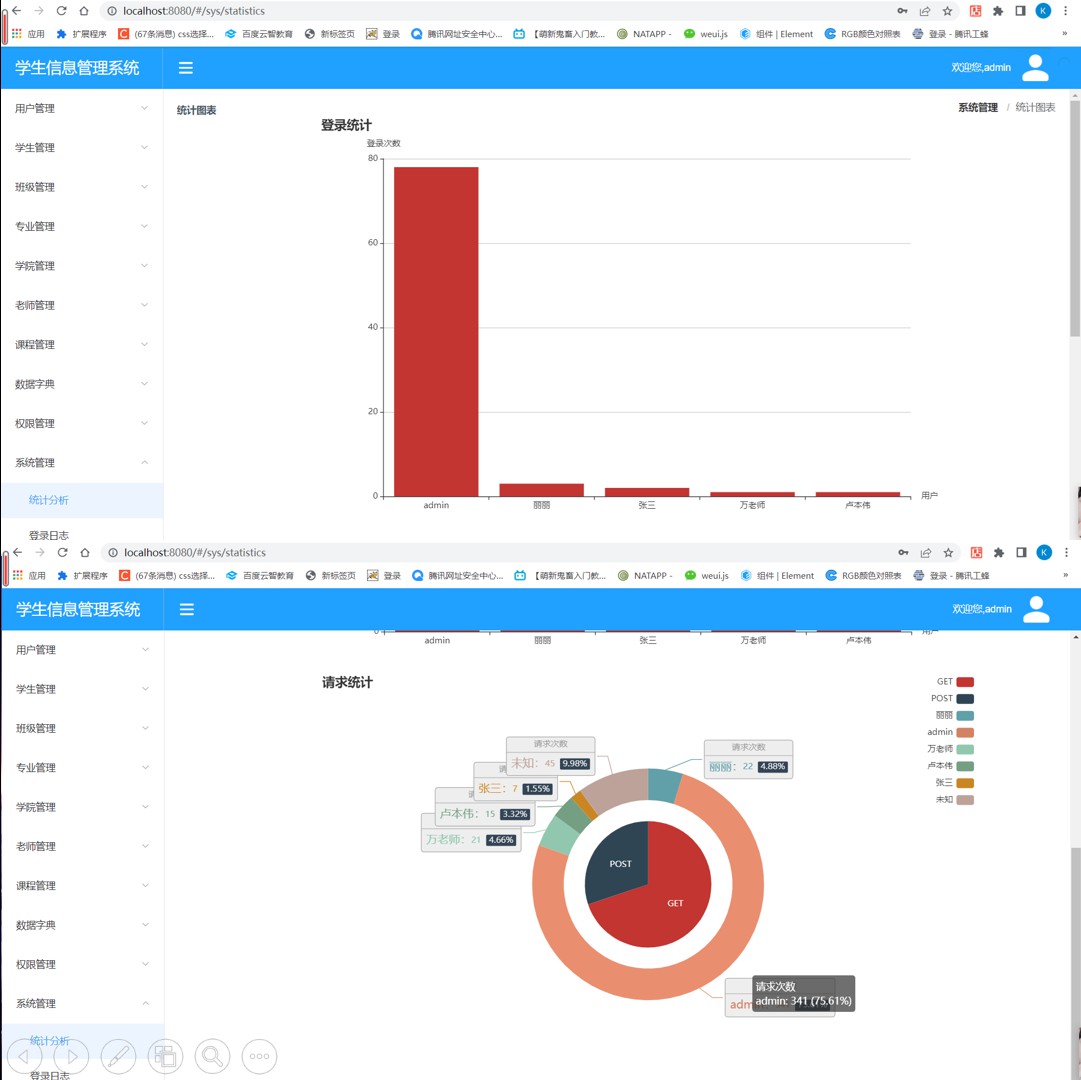Go to next slide arrow overlay button
Viewport: 1081px width, 1080px height.
tap(72, 1056)
